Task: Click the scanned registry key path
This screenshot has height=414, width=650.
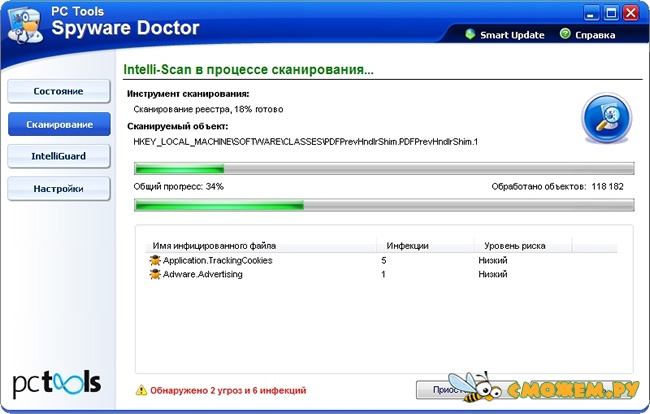Action: pos(306,142)
